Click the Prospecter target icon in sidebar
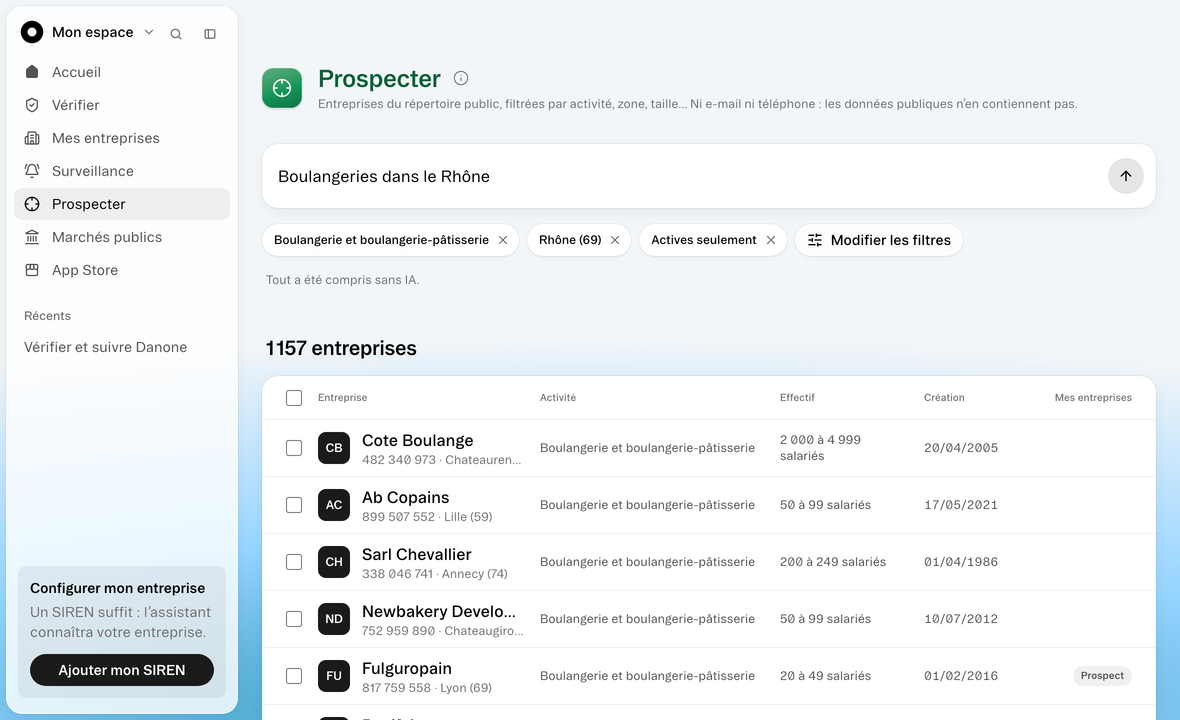 click(32, 205)
